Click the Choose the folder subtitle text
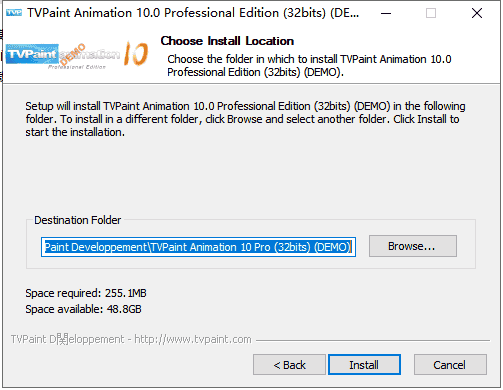 click(x=309, y=65)
